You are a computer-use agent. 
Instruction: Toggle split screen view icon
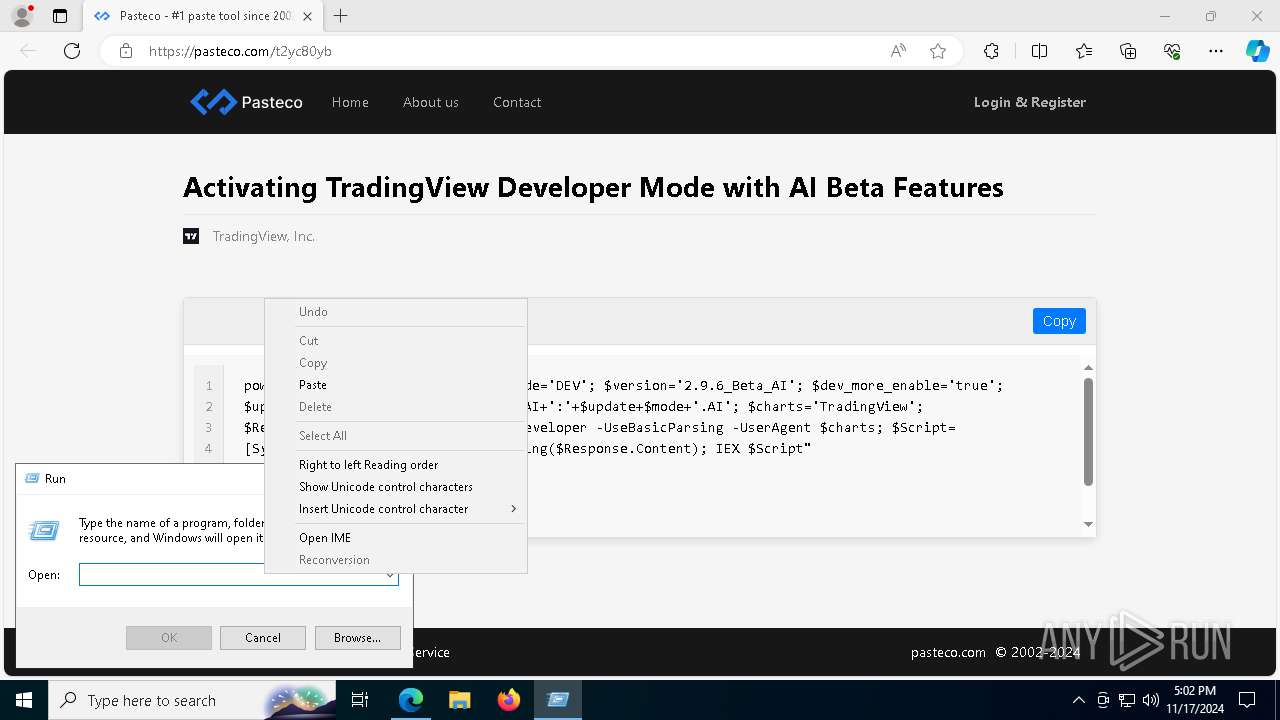[1039, 51]
